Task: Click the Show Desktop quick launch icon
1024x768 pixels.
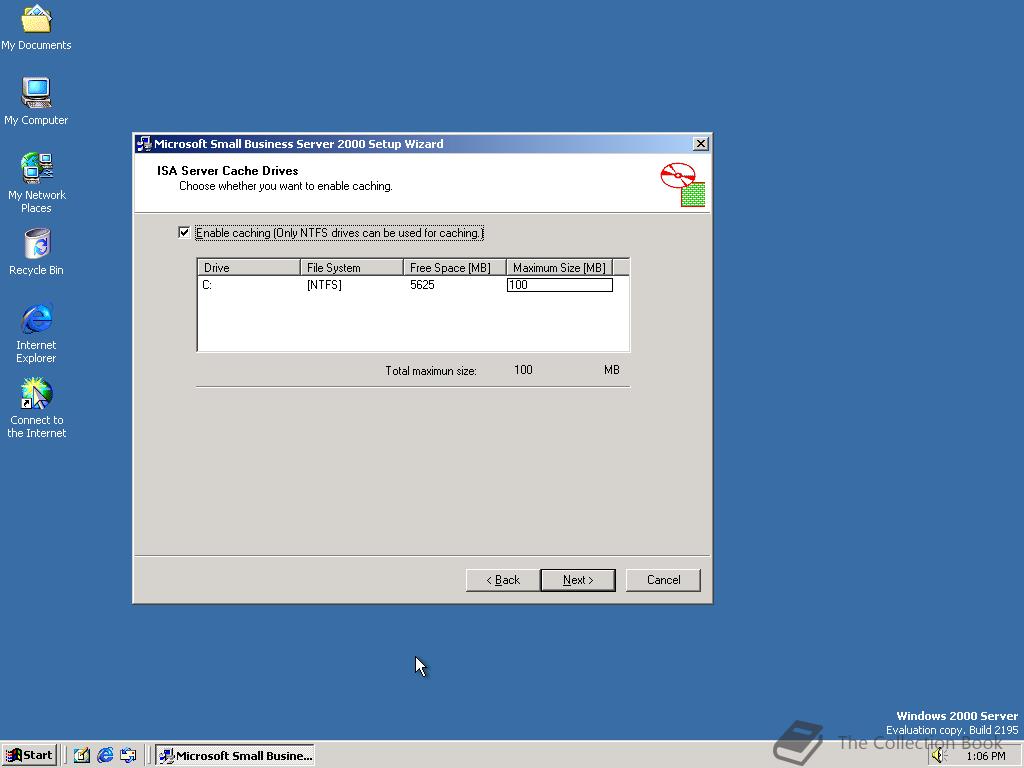Action: [81, 755]
